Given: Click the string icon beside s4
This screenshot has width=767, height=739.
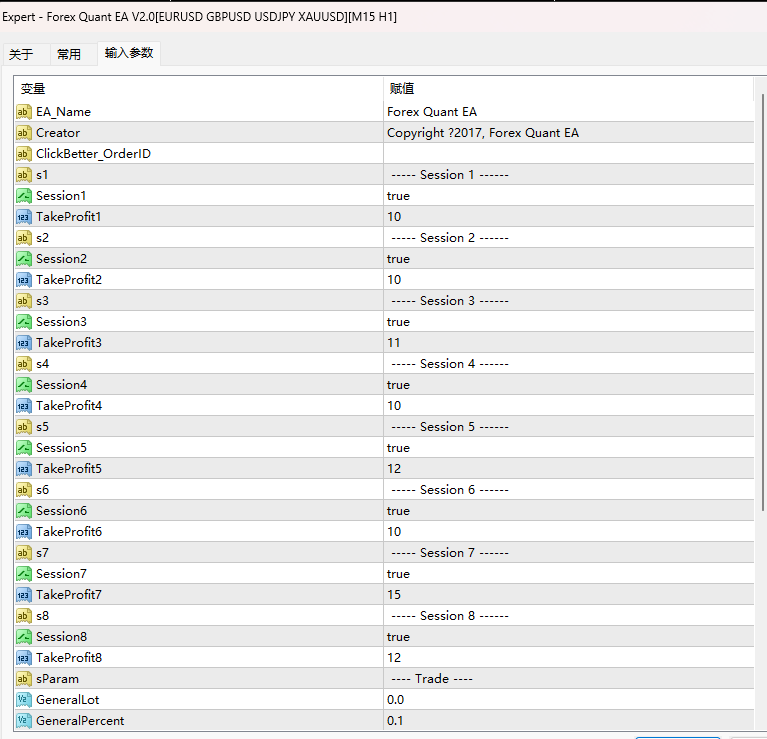Looking at the screenshot, I should pos(23,364).
